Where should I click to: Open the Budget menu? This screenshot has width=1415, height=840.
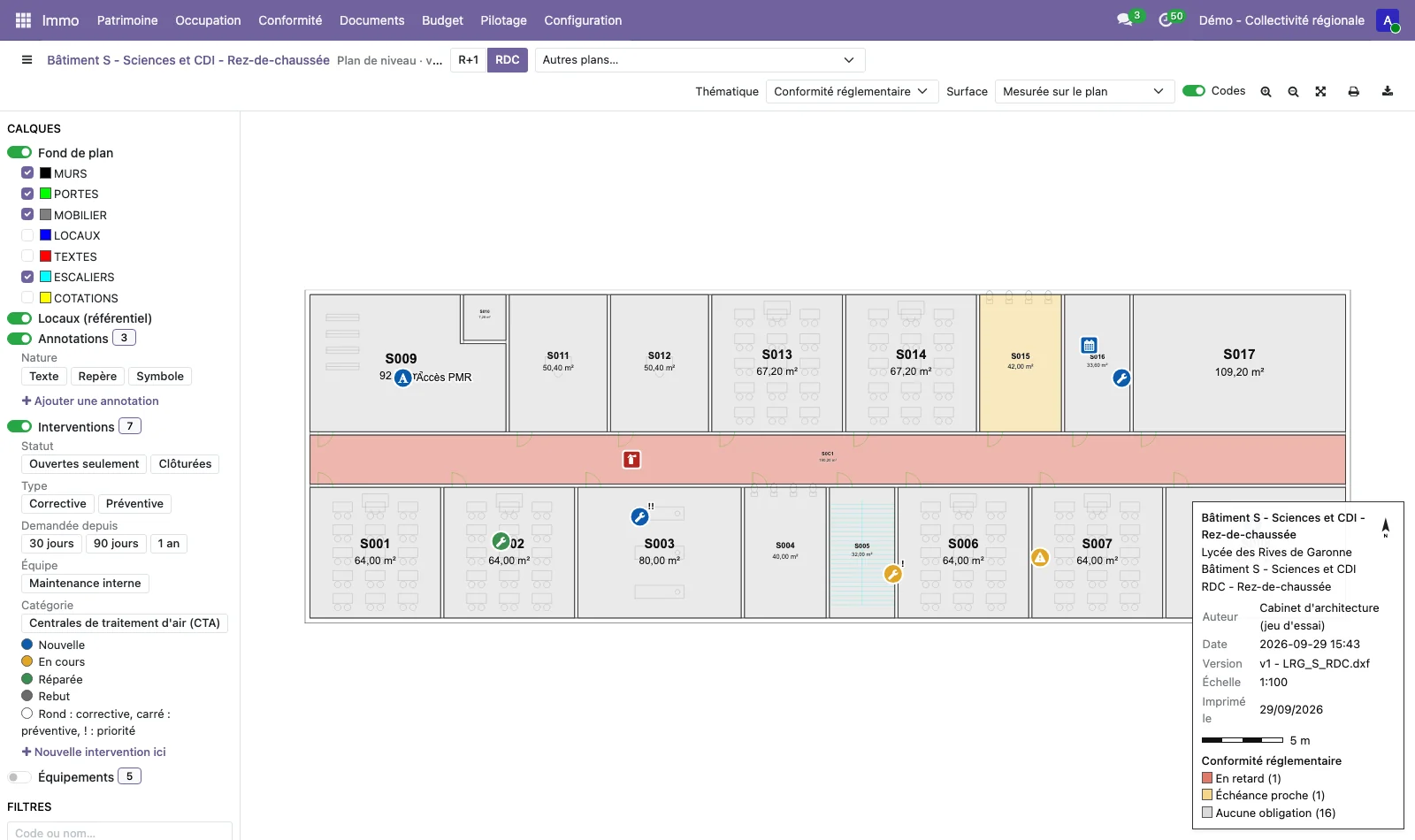tap(442, 20)
